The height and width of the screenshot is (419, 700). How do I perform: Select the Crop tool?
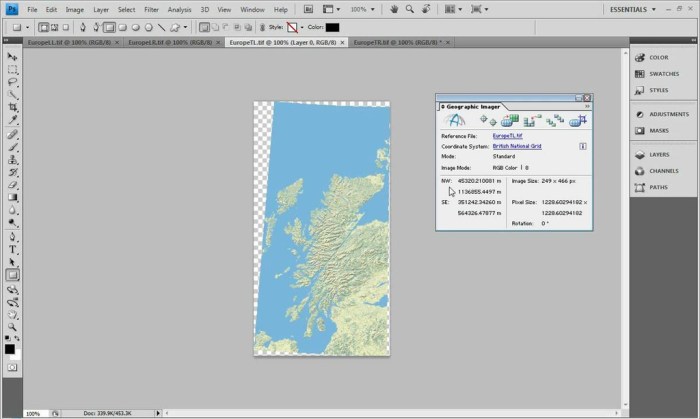13,107
